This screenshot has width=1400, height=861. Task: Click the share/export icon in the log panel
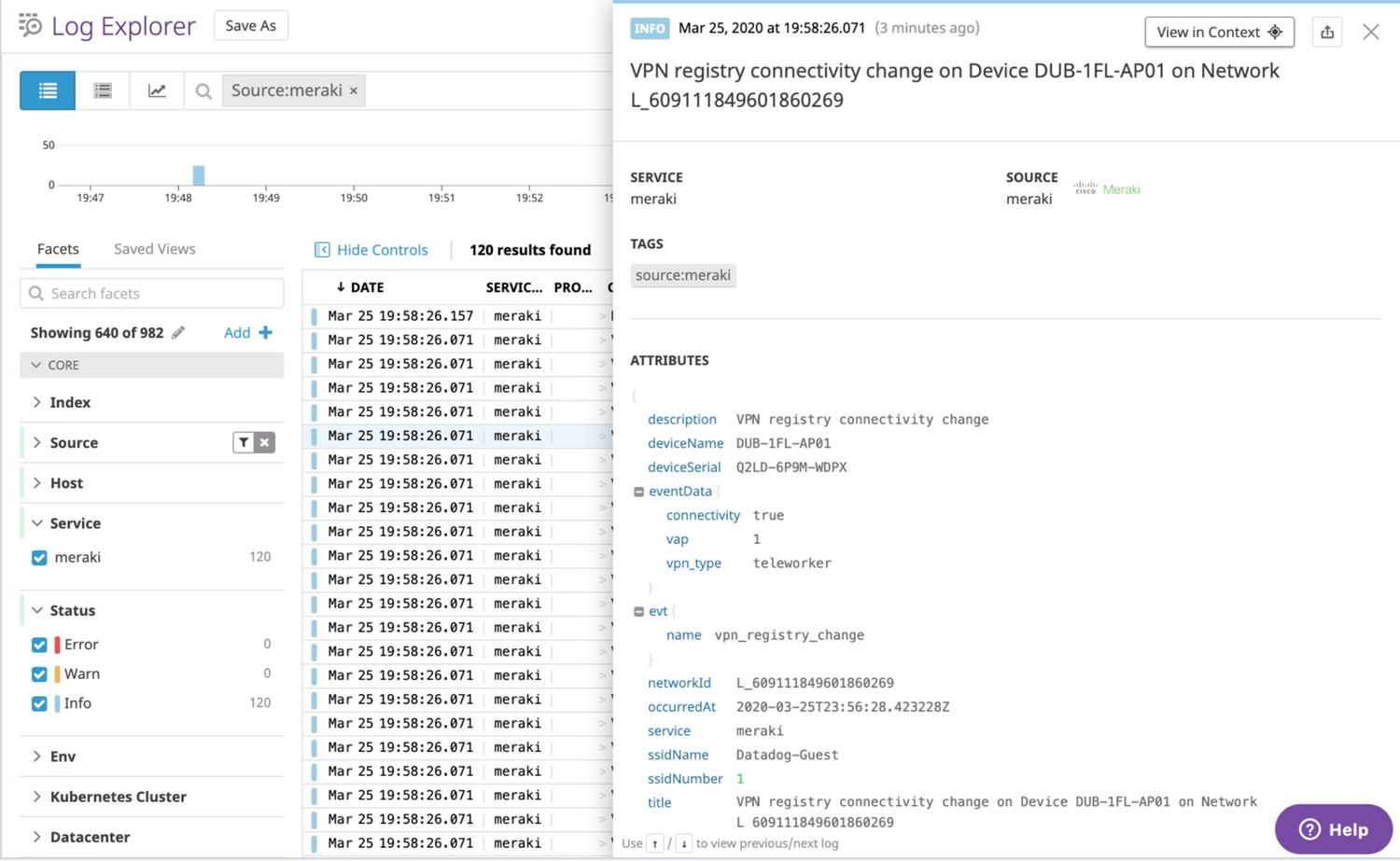coord(1327,31)
